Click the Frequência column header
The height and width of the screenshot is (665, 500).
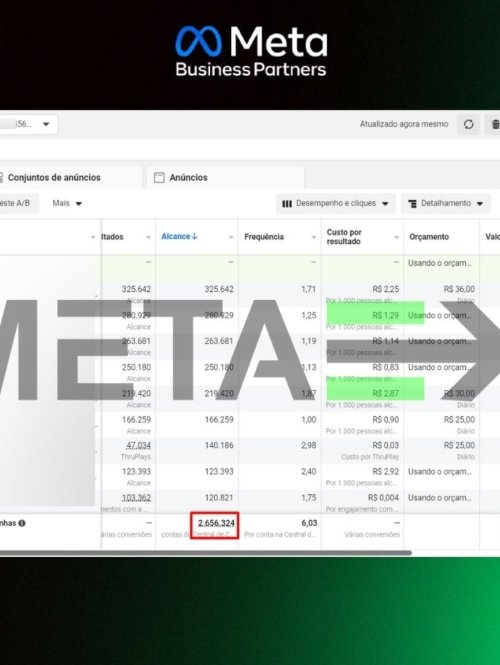(x=264, y=237)
